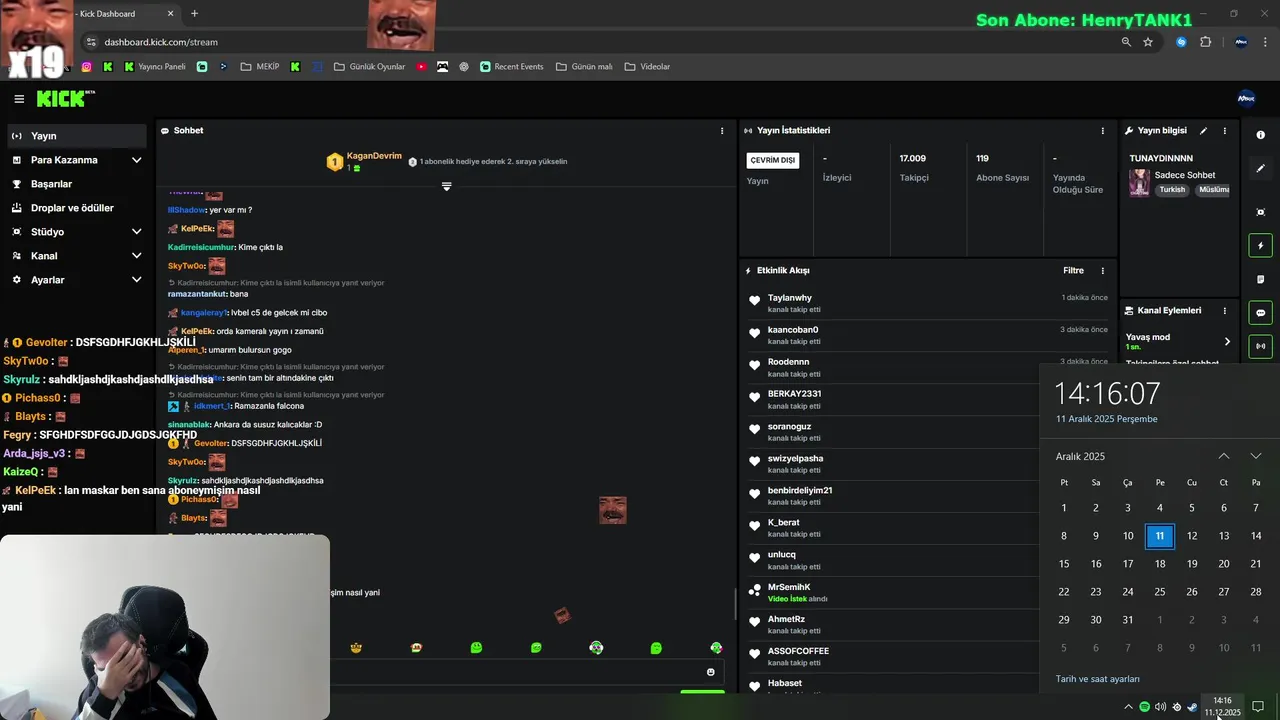Toggle the broadcast signal panel button
Viewport: 1280px width, 720px height.
coord(1260,347)
